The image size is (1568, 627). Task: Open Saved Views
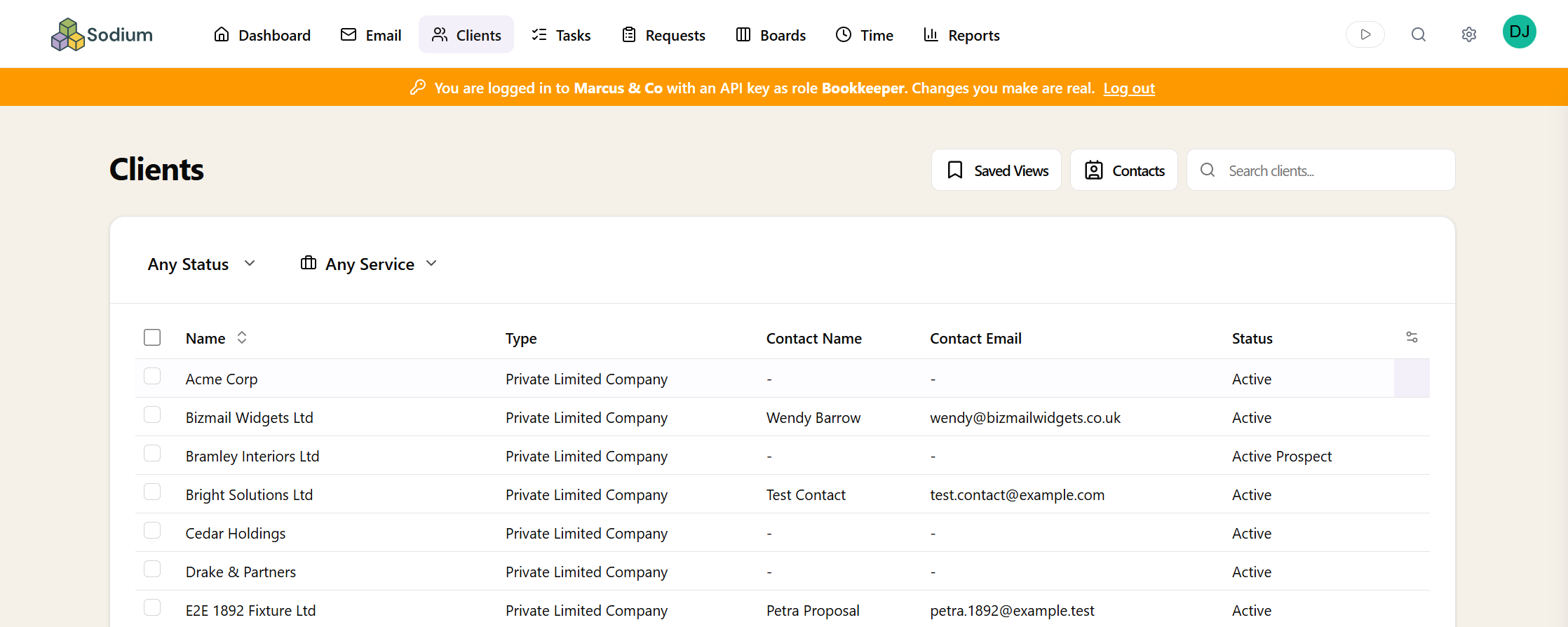pyautogui.click(x=996, y=170)
